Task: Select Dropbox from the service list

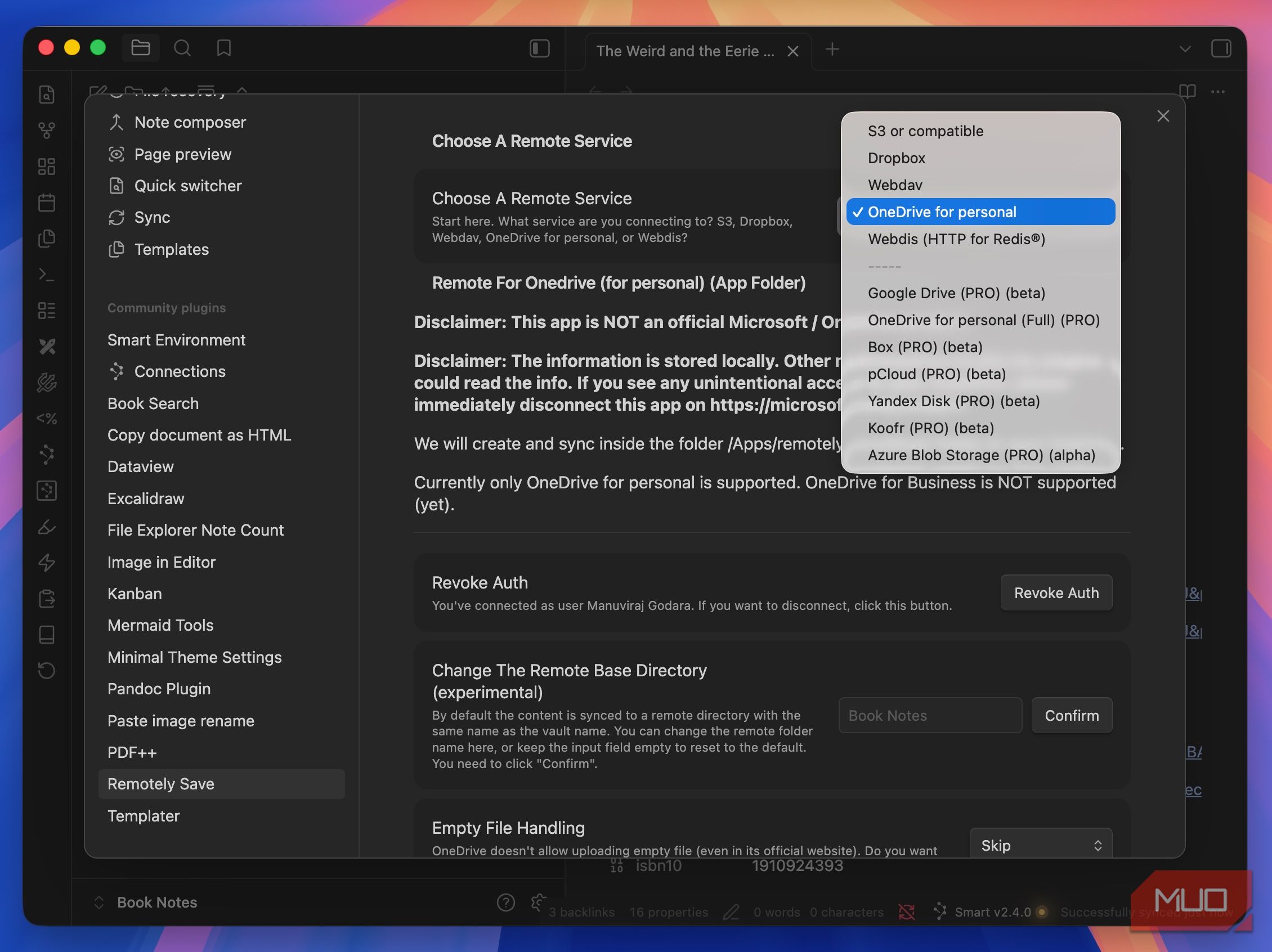Action: pos(980,158)
